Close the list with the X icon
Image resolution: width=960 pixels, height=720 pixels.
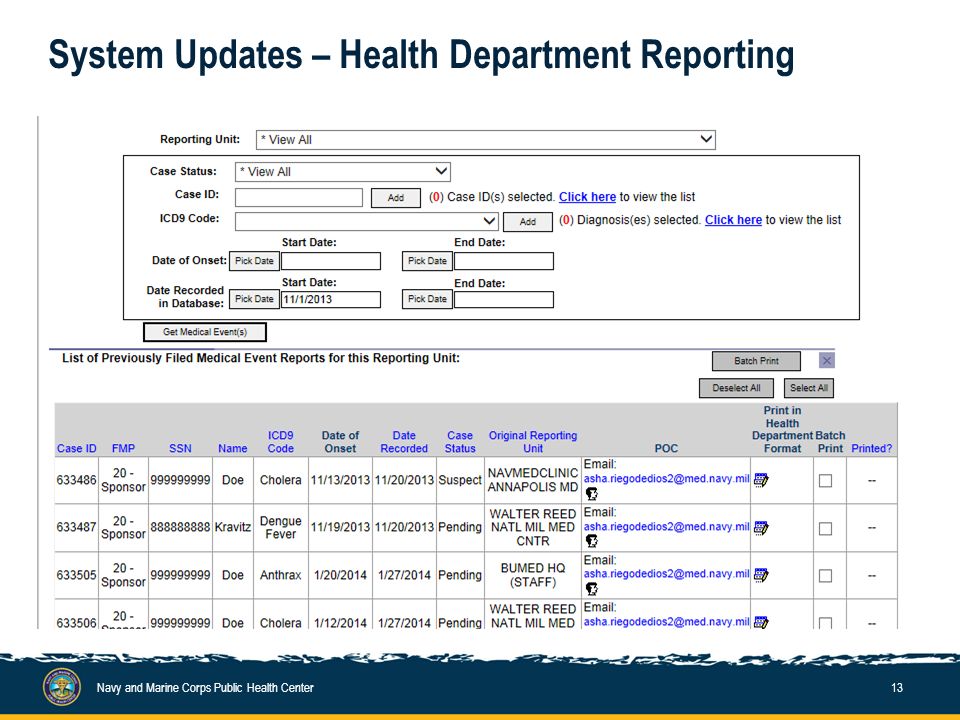click(x=827, y=361)
